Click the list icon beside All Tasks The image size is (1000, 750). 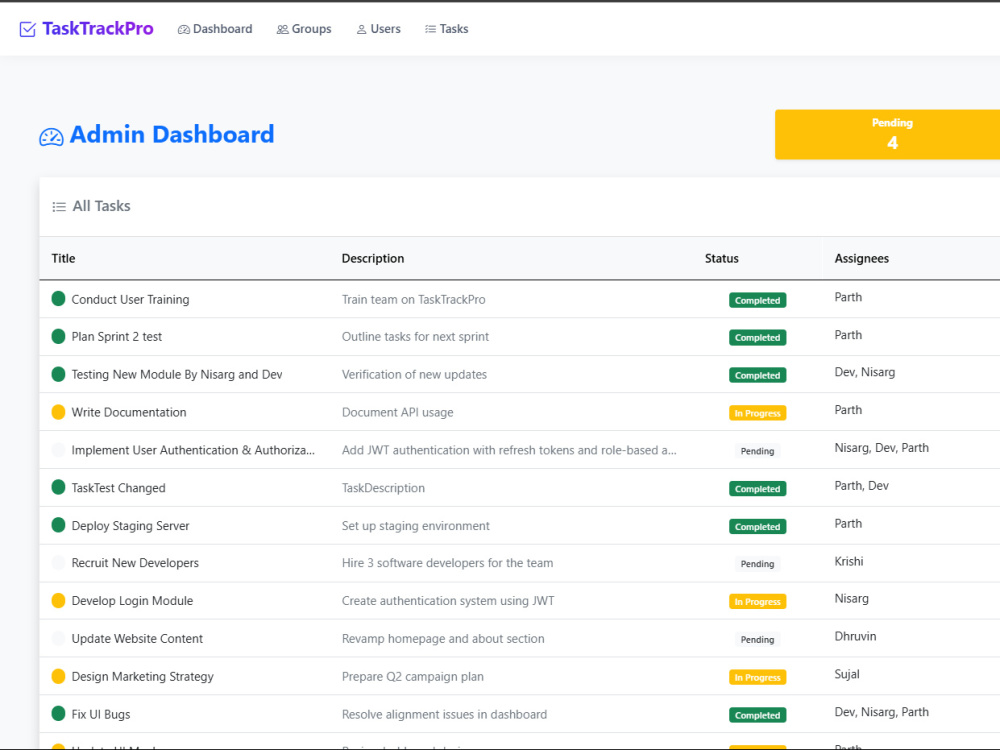(59, 207)
